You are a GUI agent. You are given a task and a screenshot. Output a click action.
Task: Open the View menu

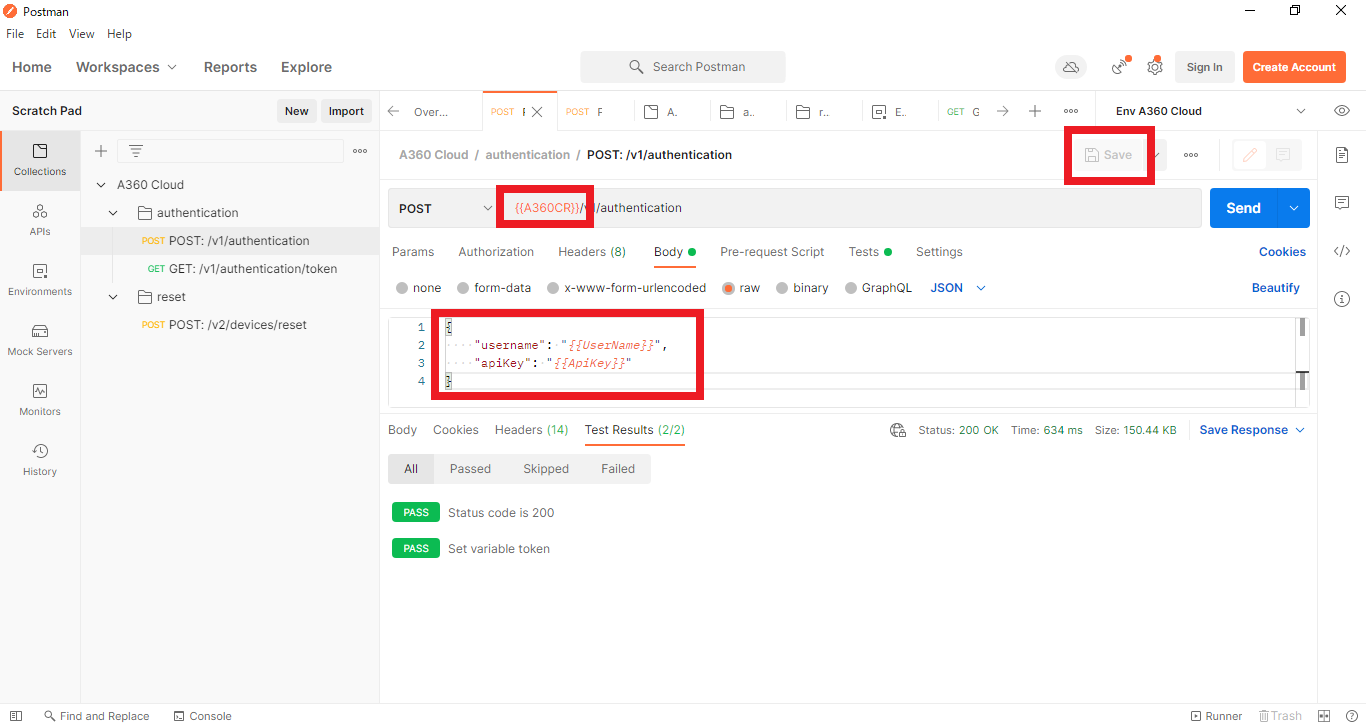(82, 34)
